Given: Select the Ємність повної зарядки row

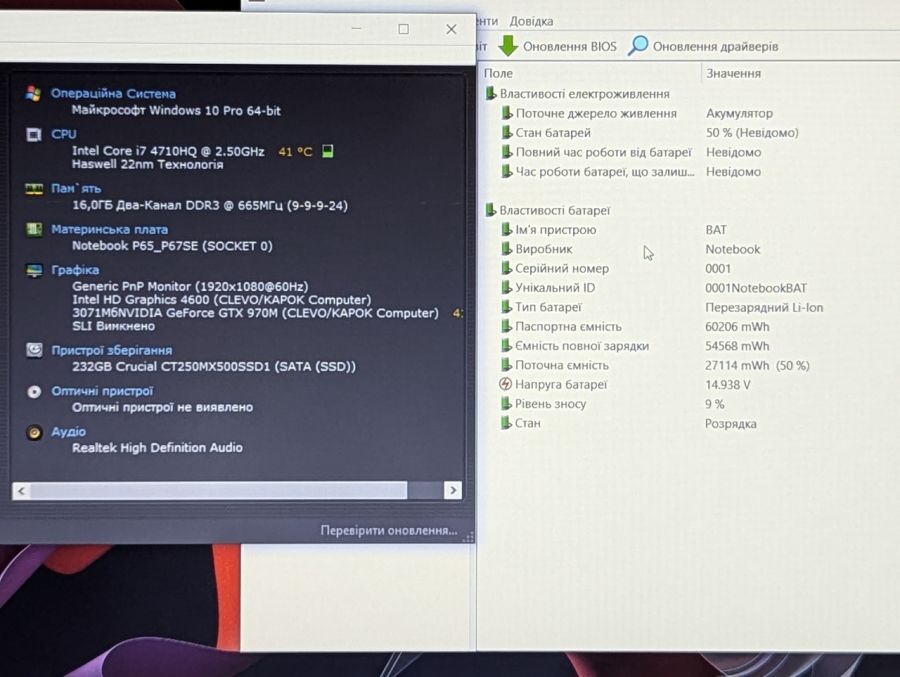Looking at the screenshot, I should (x=689, y=346).
